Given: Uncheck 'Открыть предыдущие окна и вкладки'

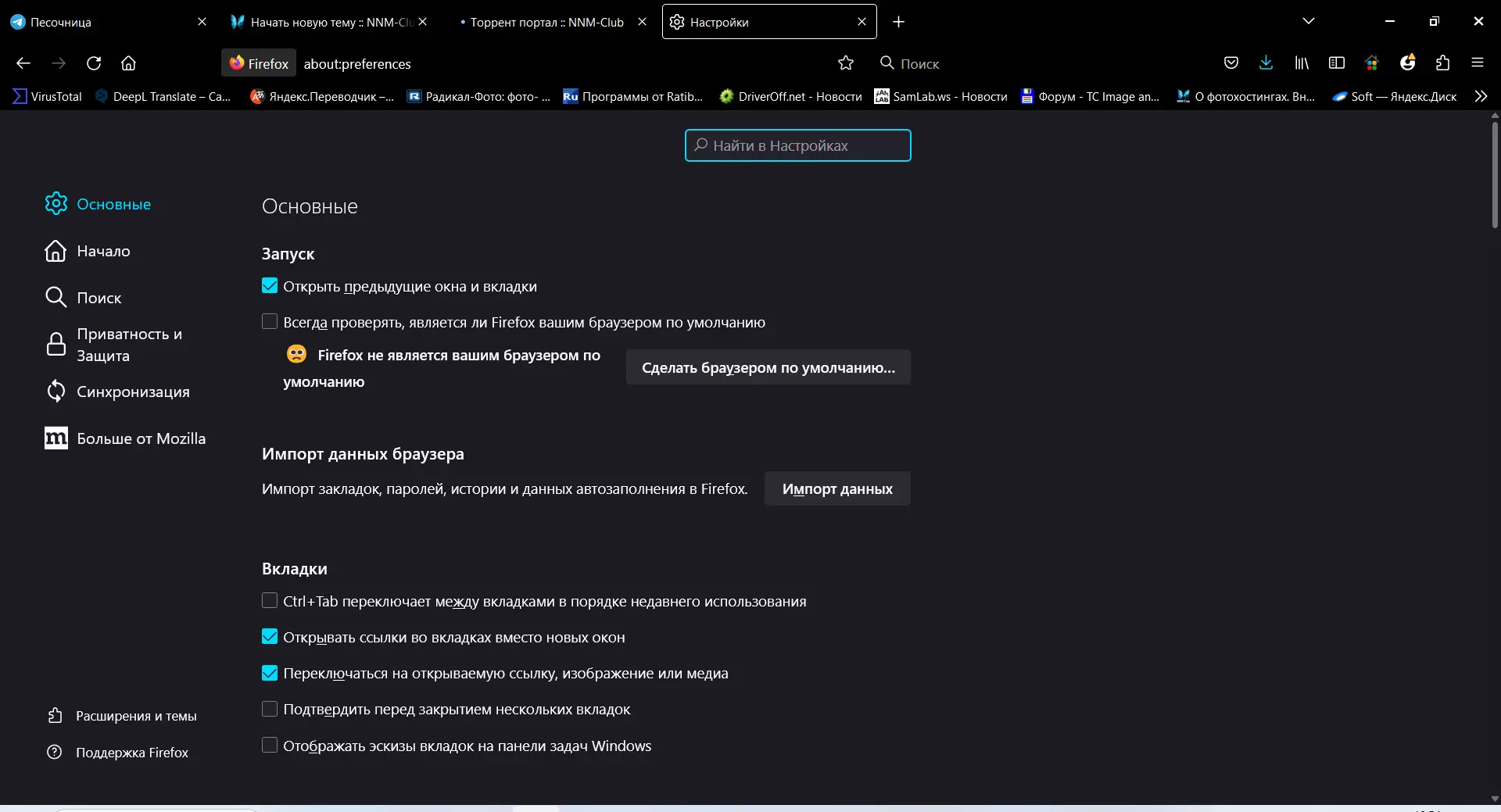Looking at the screenshot, I should point(269,285).
